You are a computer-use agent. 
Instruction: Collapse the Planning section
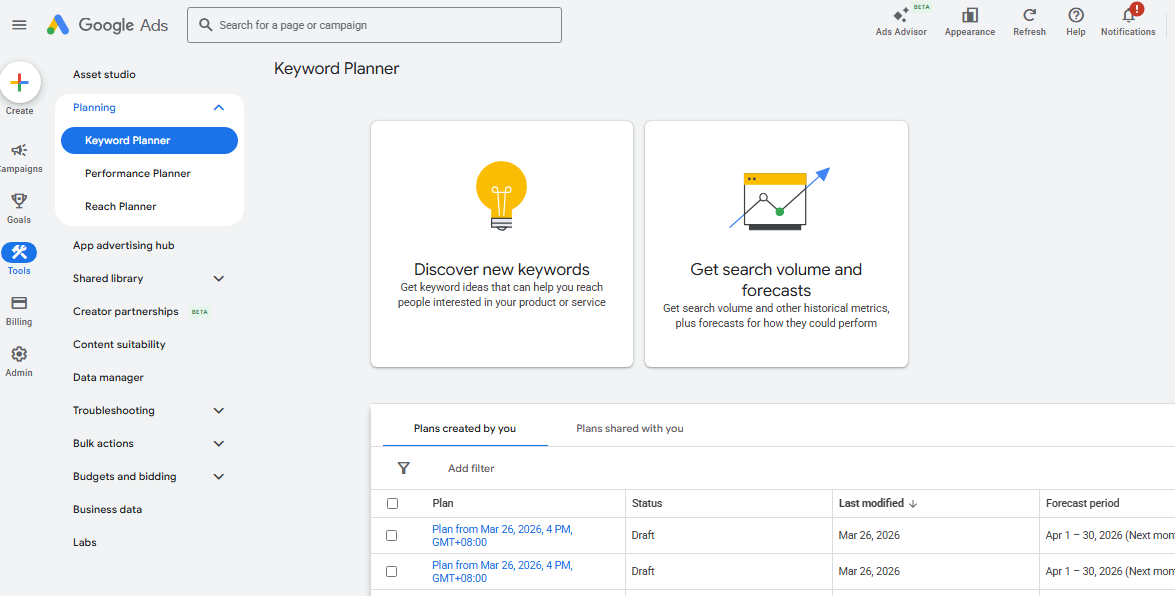coord(218,107)
